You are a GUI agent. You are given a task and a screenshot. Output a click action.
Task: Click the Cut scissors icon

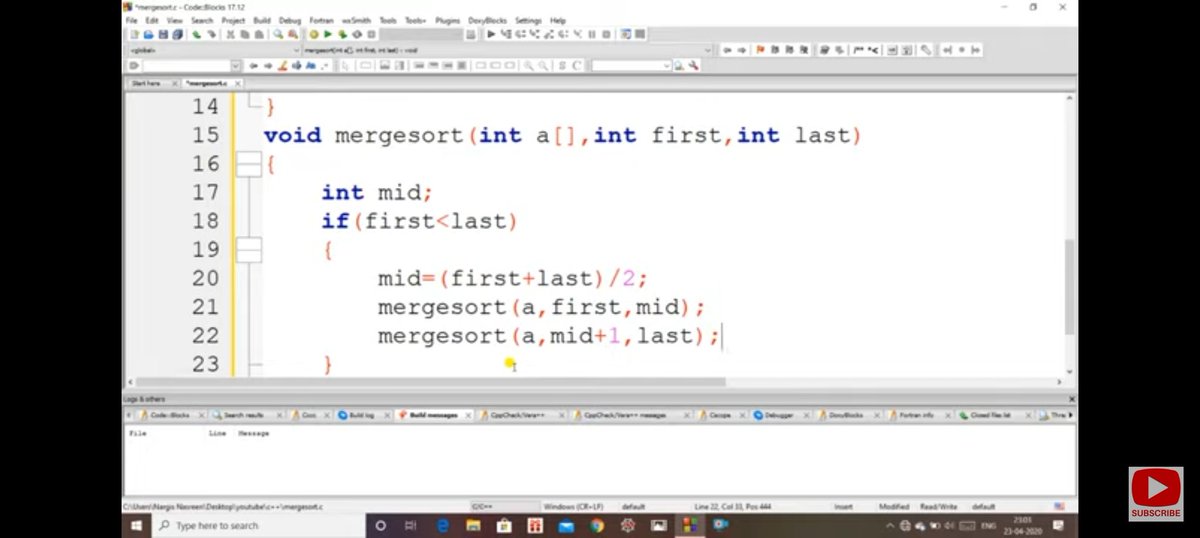(x=231, y=34)
